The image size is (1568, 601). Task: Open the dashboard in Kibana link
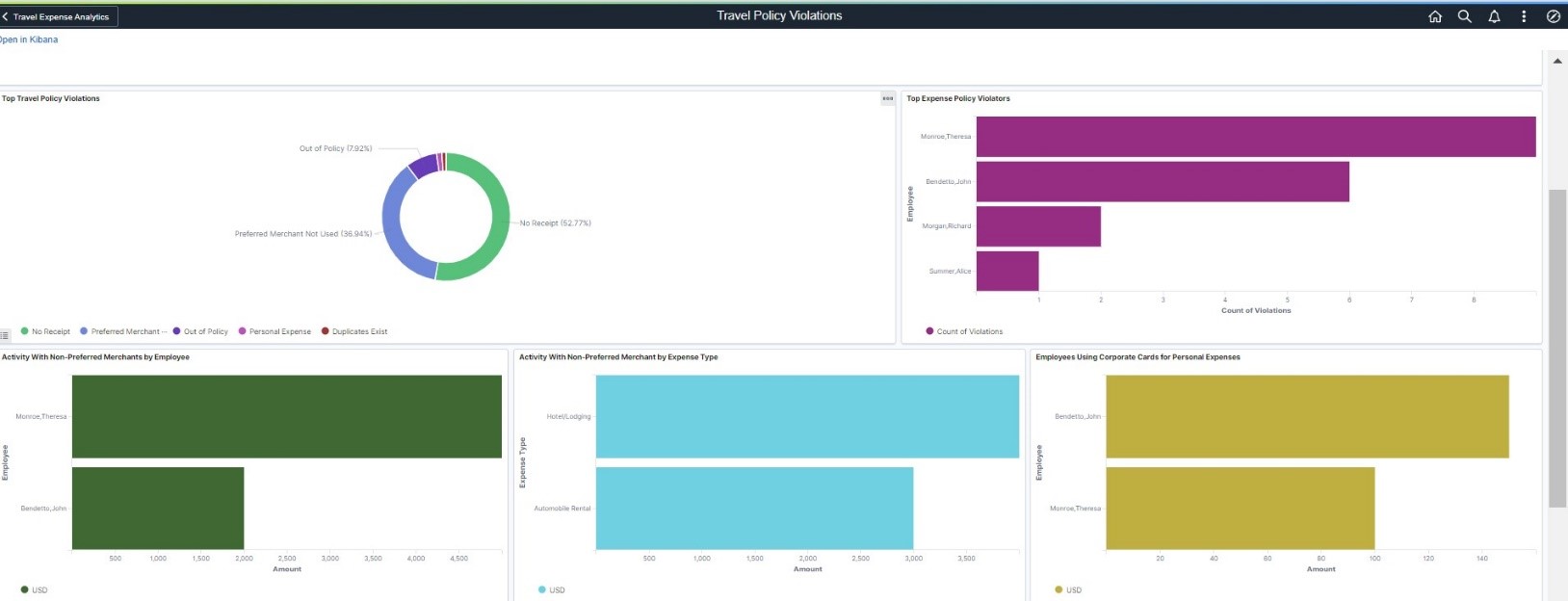pos(28,39)
